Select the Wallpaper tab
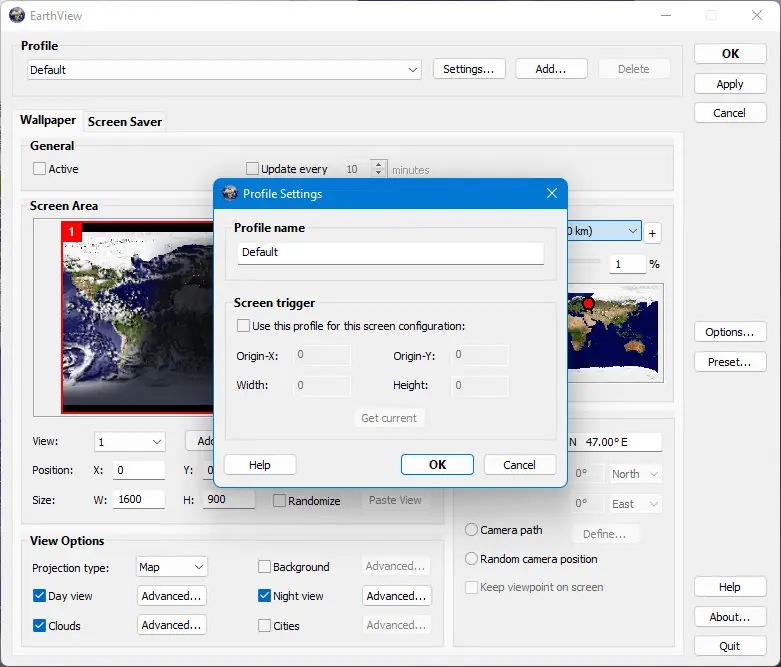This screenshot has width=781, height=667. [48, 120]
